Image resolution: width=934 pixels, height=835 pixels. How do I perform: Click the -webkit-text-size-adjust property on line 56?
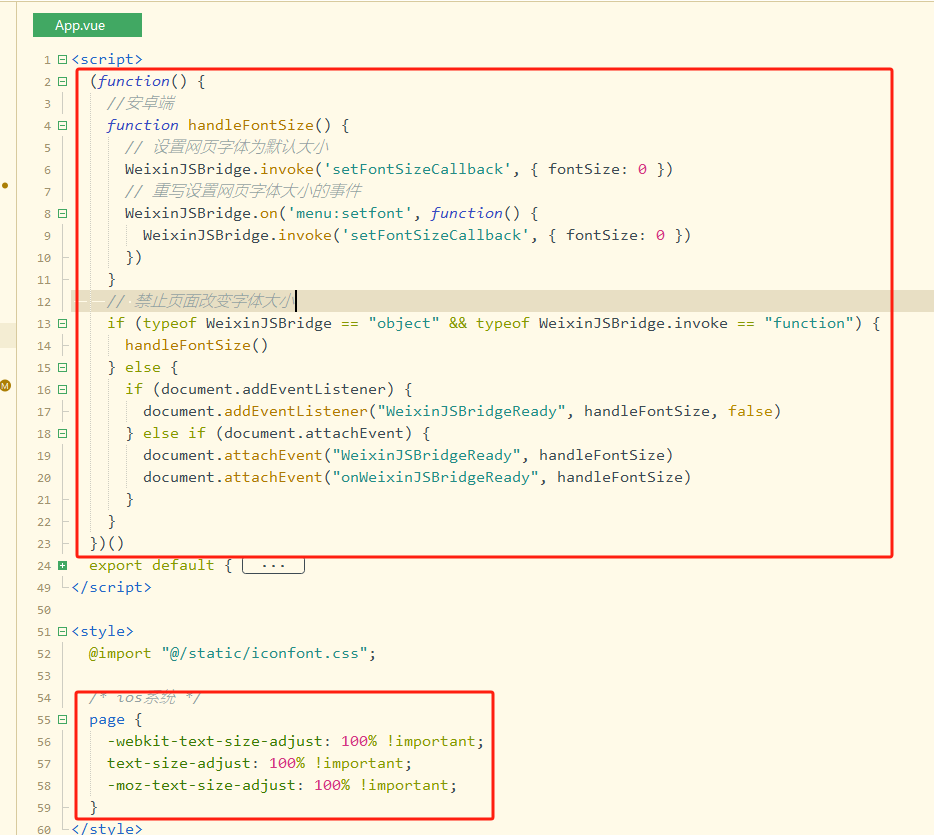coord(215,741)
